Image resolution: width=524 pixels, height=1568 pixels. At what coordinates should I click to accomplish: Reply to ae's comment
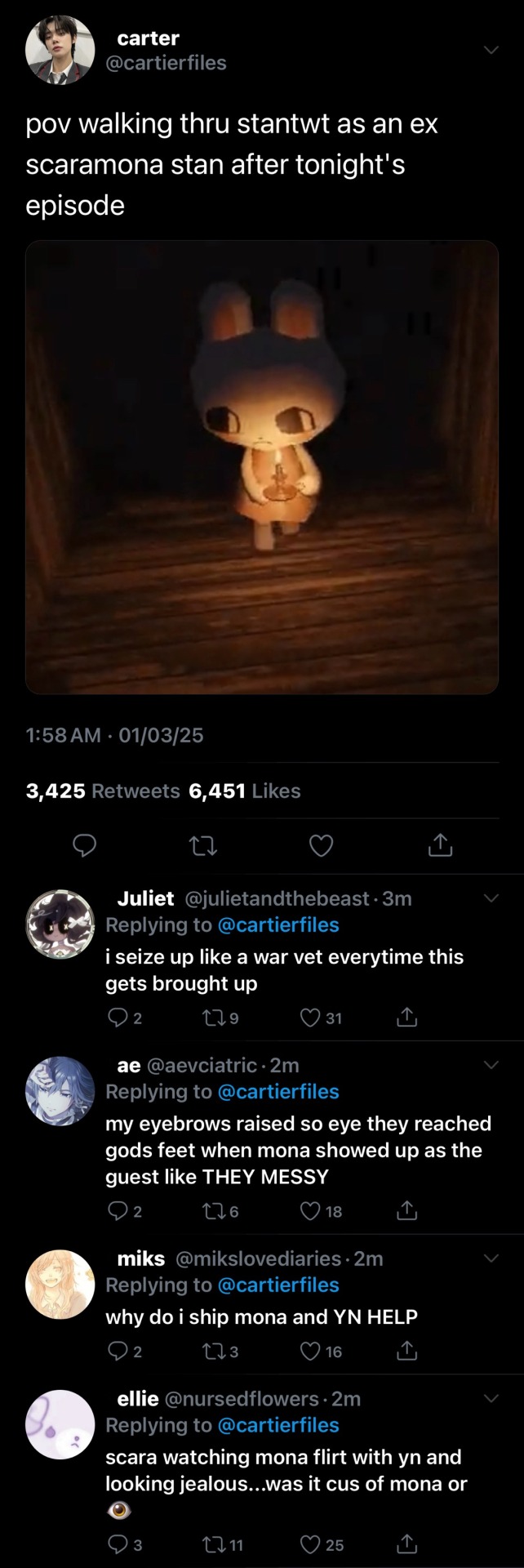click(x=118, y=1211)
